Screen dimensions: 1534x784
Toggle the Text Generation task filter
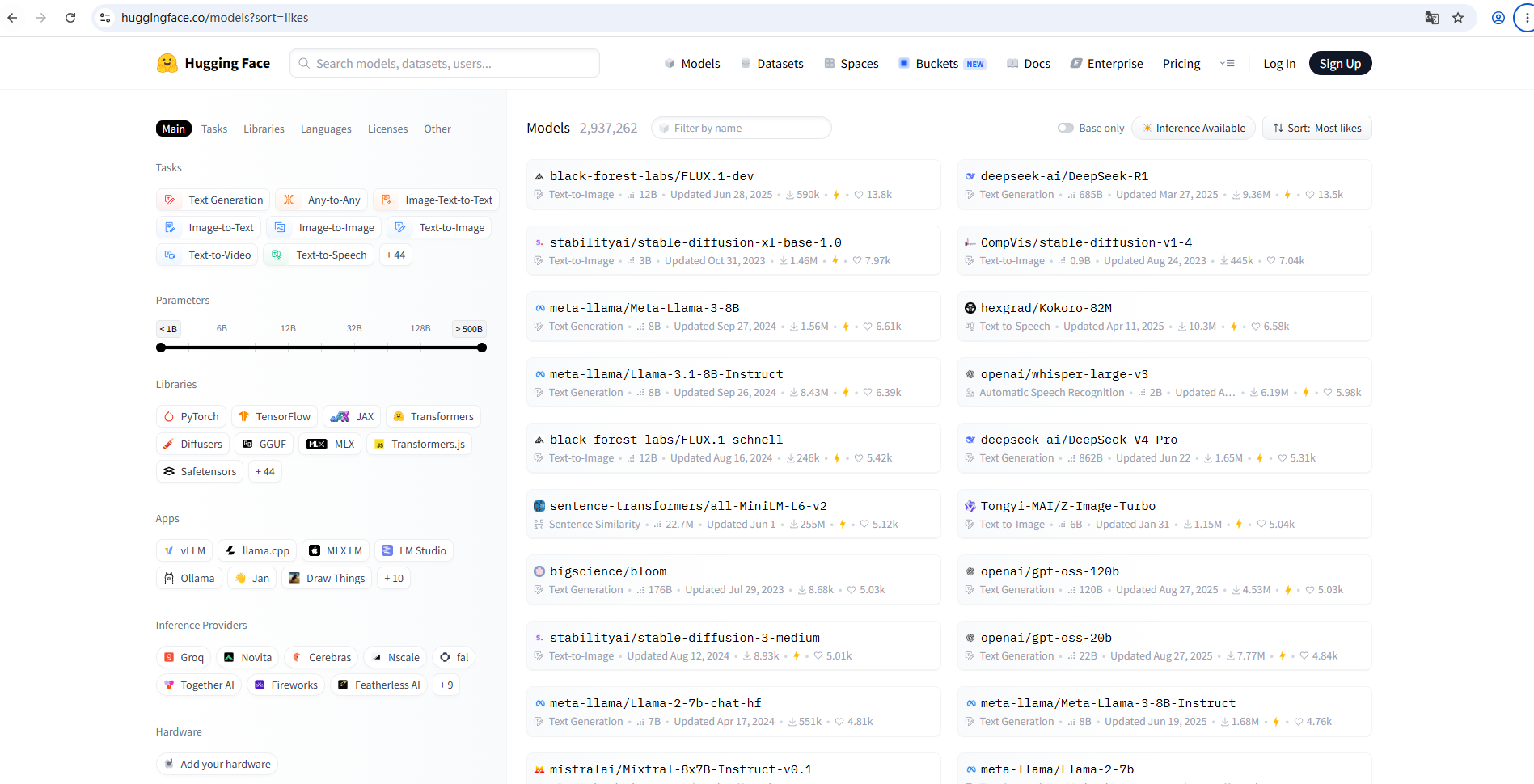(x=213, y=200)
